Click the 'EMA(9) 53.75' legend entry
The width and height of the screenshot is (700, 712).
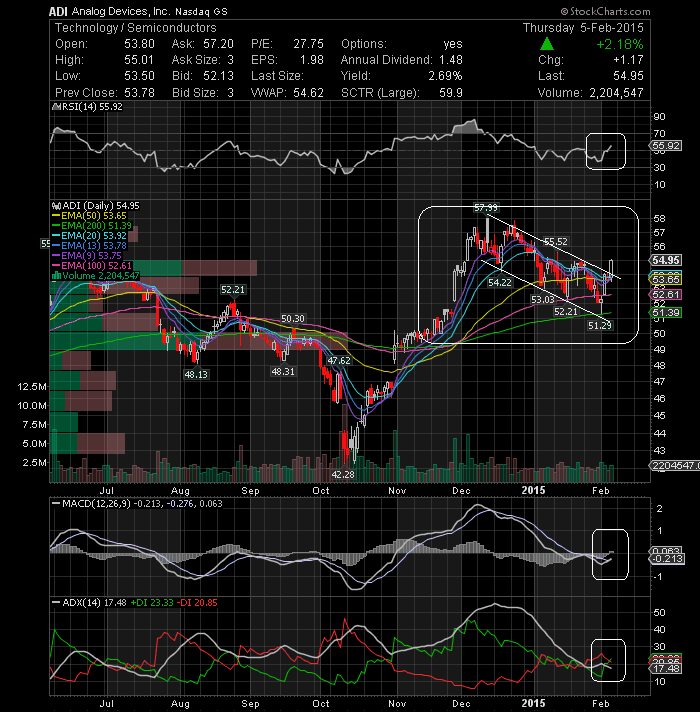91,256
